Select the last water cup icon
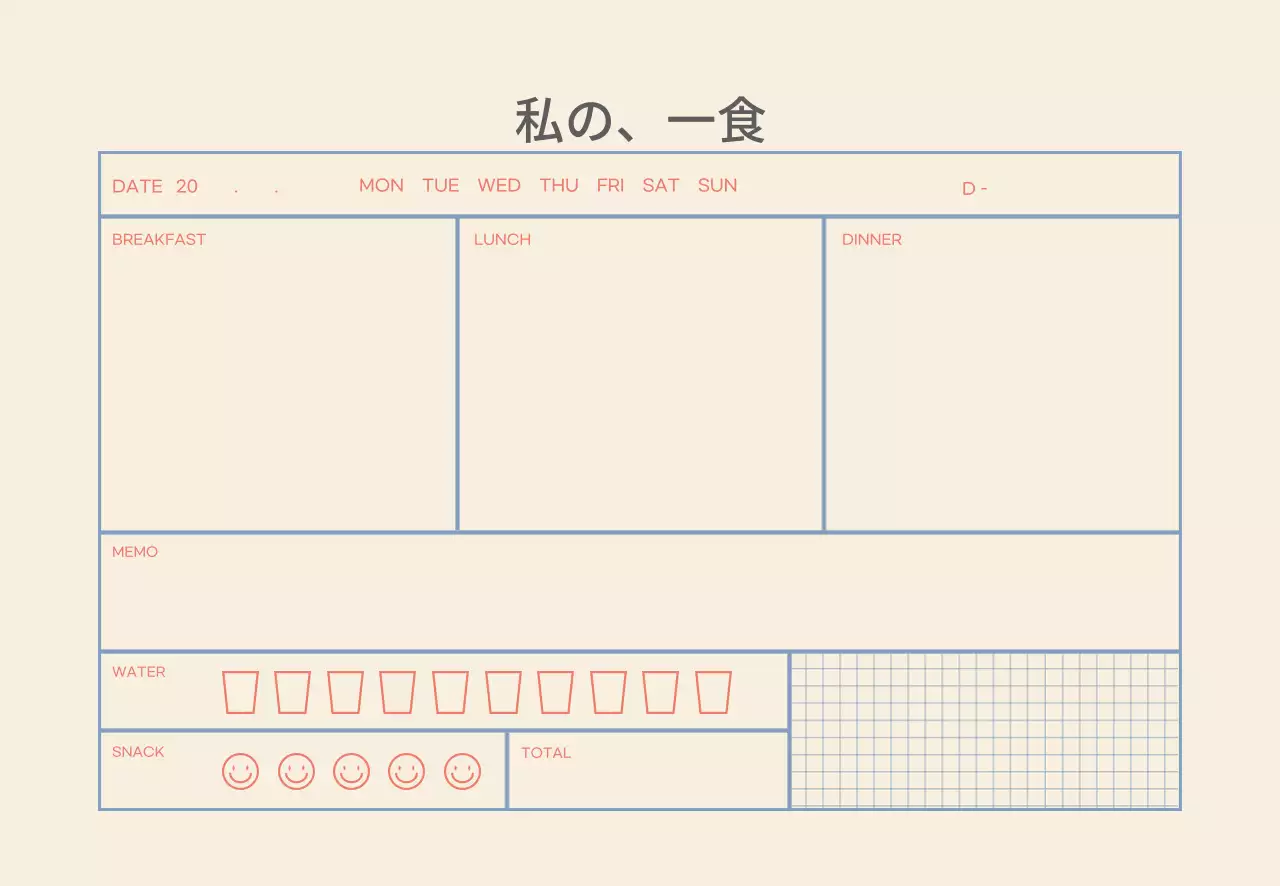This screenshot has height=886, width=1280. 713,692
